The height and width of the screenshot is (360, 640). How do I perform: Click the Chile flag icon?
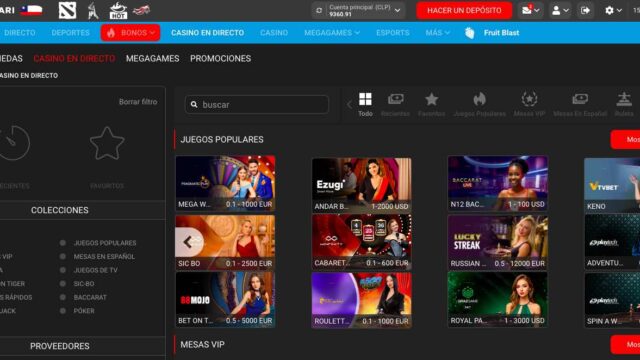tap(31, 10)
